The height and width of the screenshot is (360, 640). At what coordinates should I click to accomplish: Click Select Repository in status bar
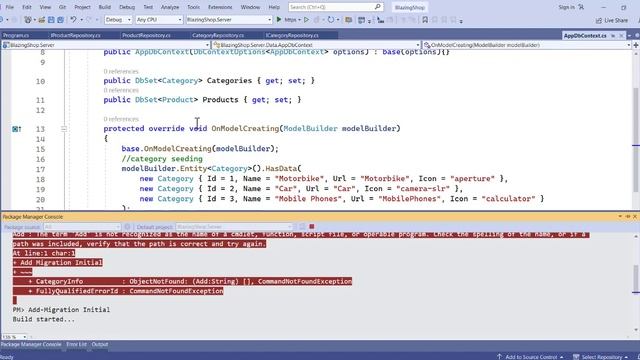(x=601, y=357)
